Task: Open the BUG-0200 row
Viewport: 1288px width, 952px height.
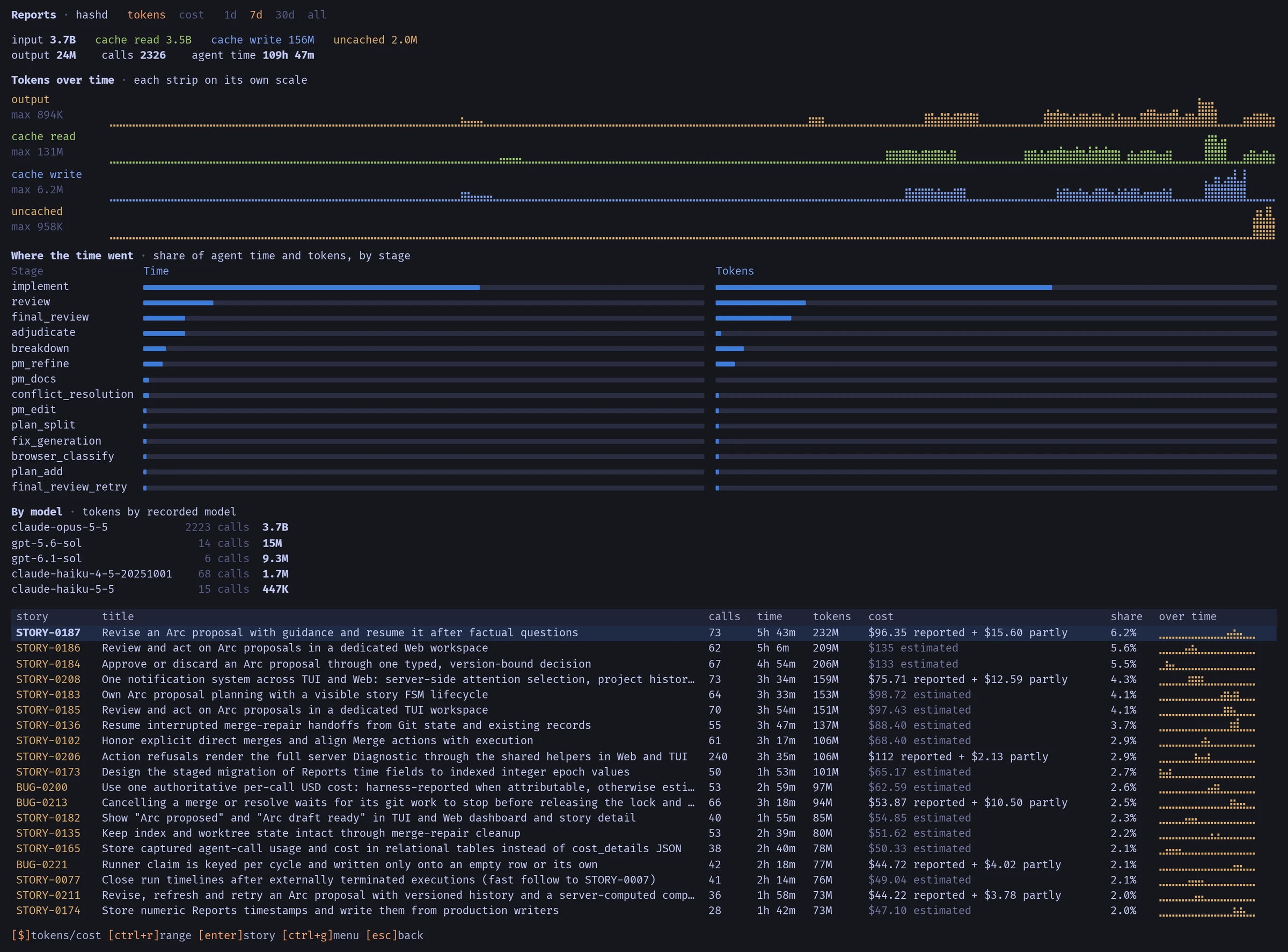Action: [643, 787]
